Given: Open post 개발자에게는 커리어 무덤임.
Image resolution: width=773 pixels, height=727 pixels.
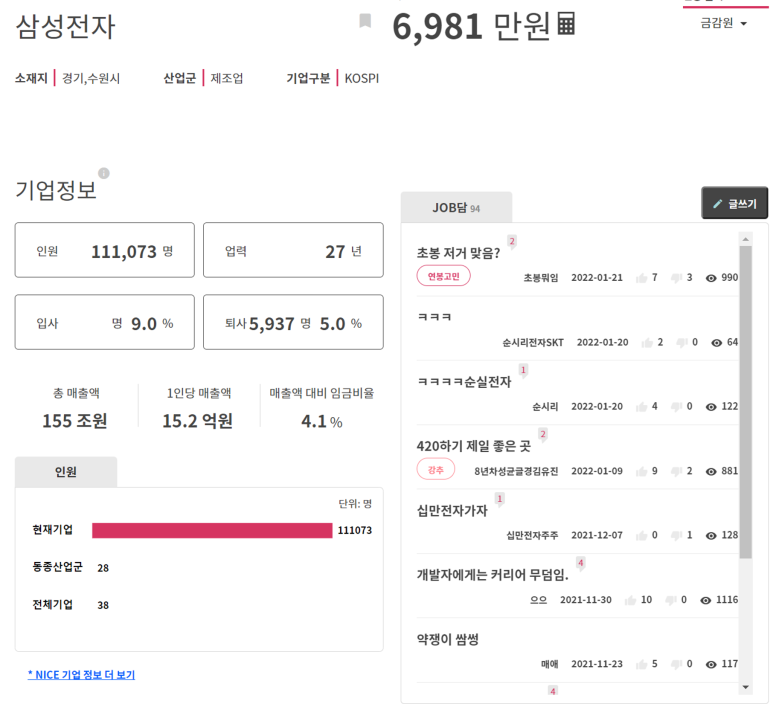Looking at the screenshot, I should [x=492, y=575].
